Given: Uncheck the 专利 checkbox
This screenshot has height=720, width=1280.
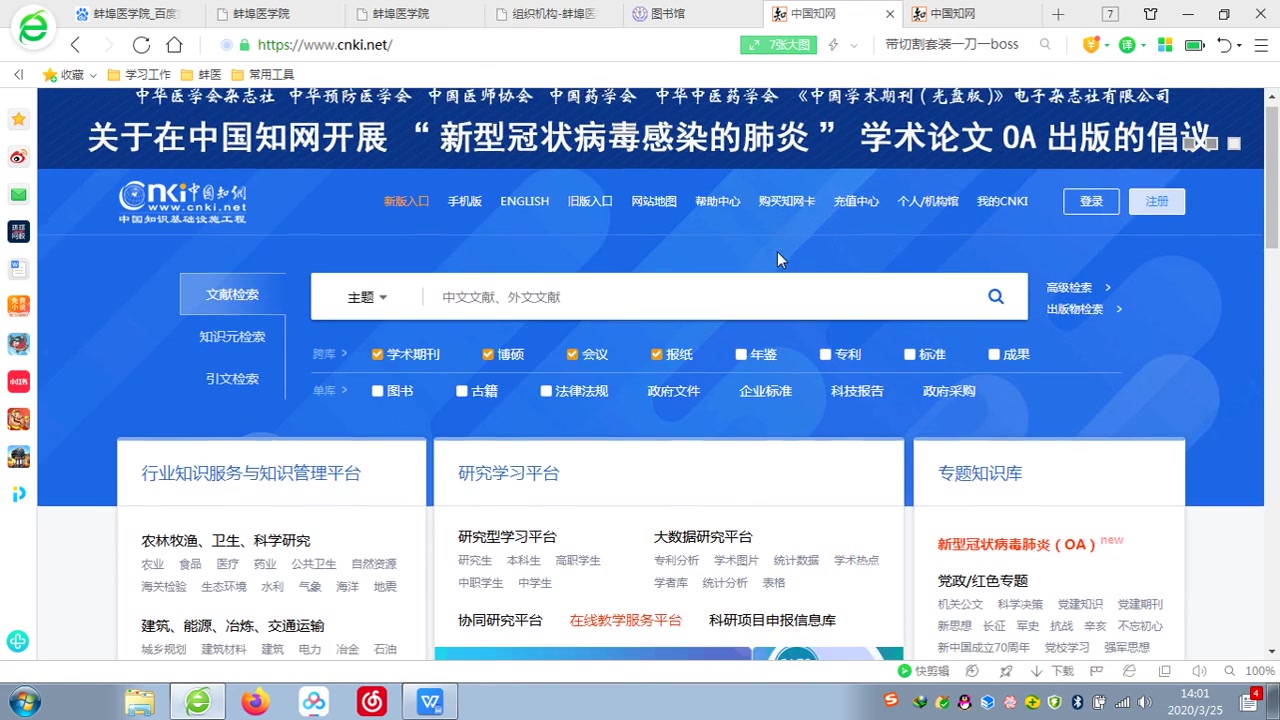Looking at the screenshot, I should (825, 354).
